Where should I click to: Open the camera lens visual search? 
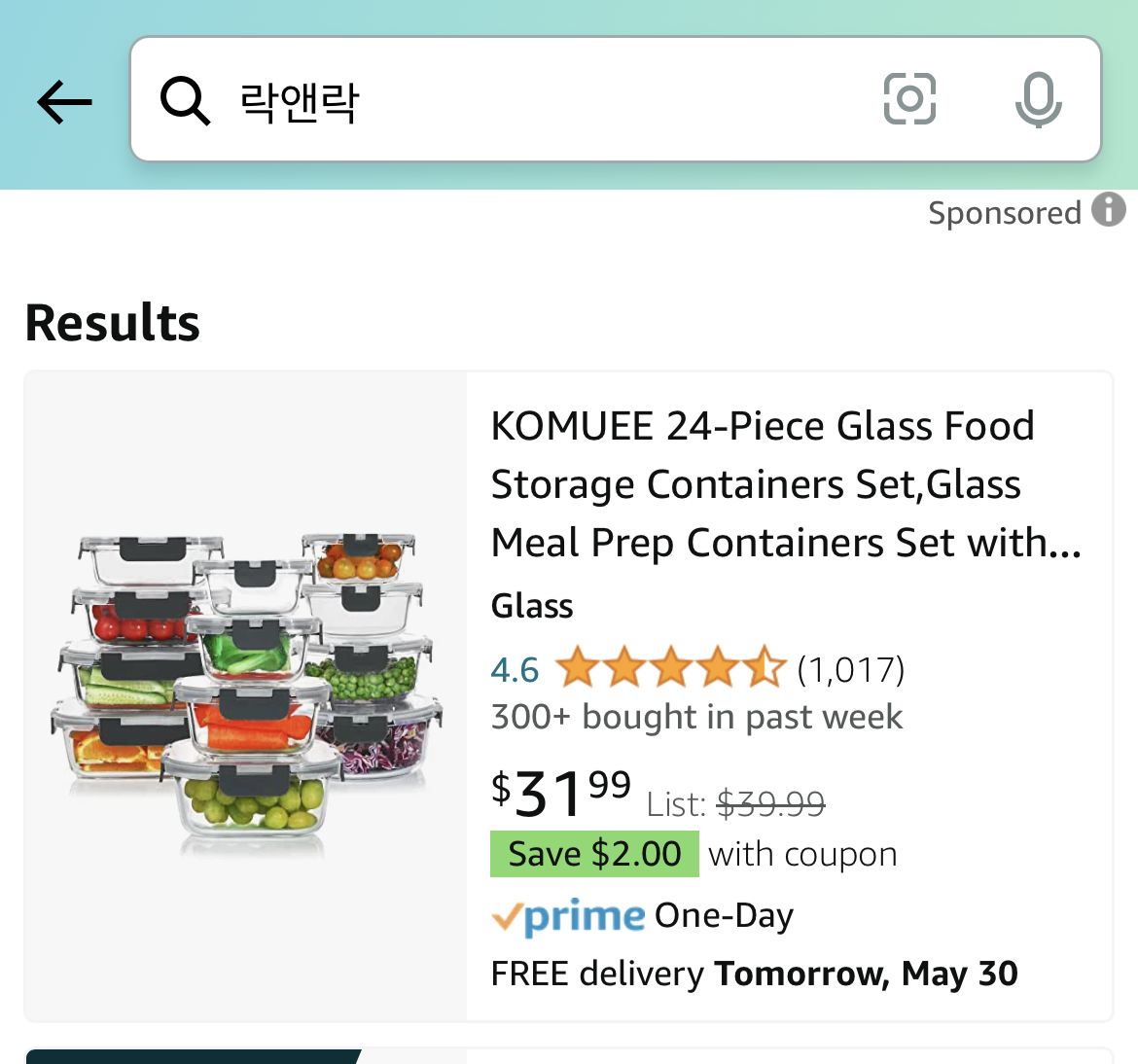(909, 99)
